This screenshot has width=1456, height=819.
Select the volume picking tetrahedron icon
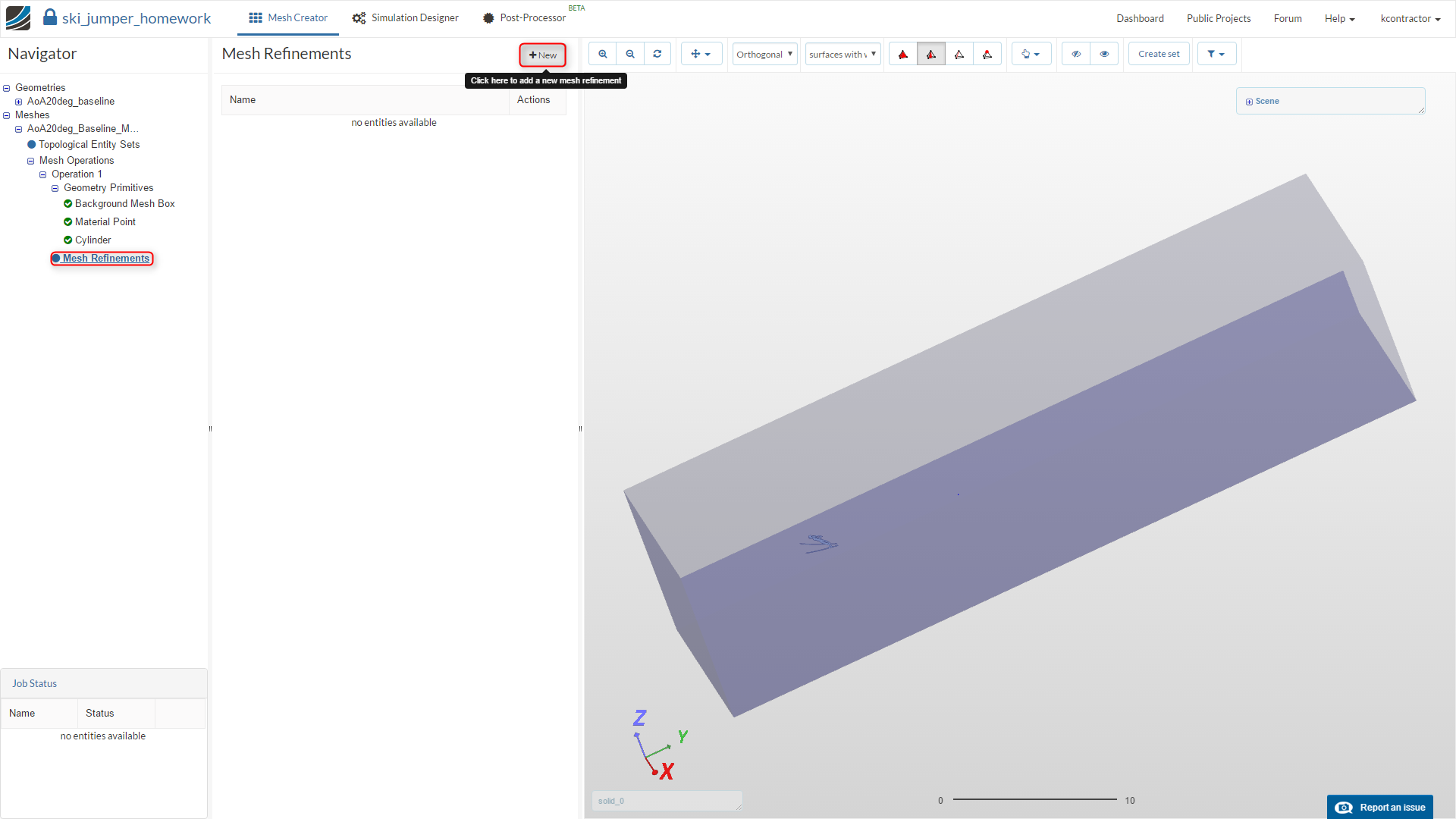[x=903, y=54]
